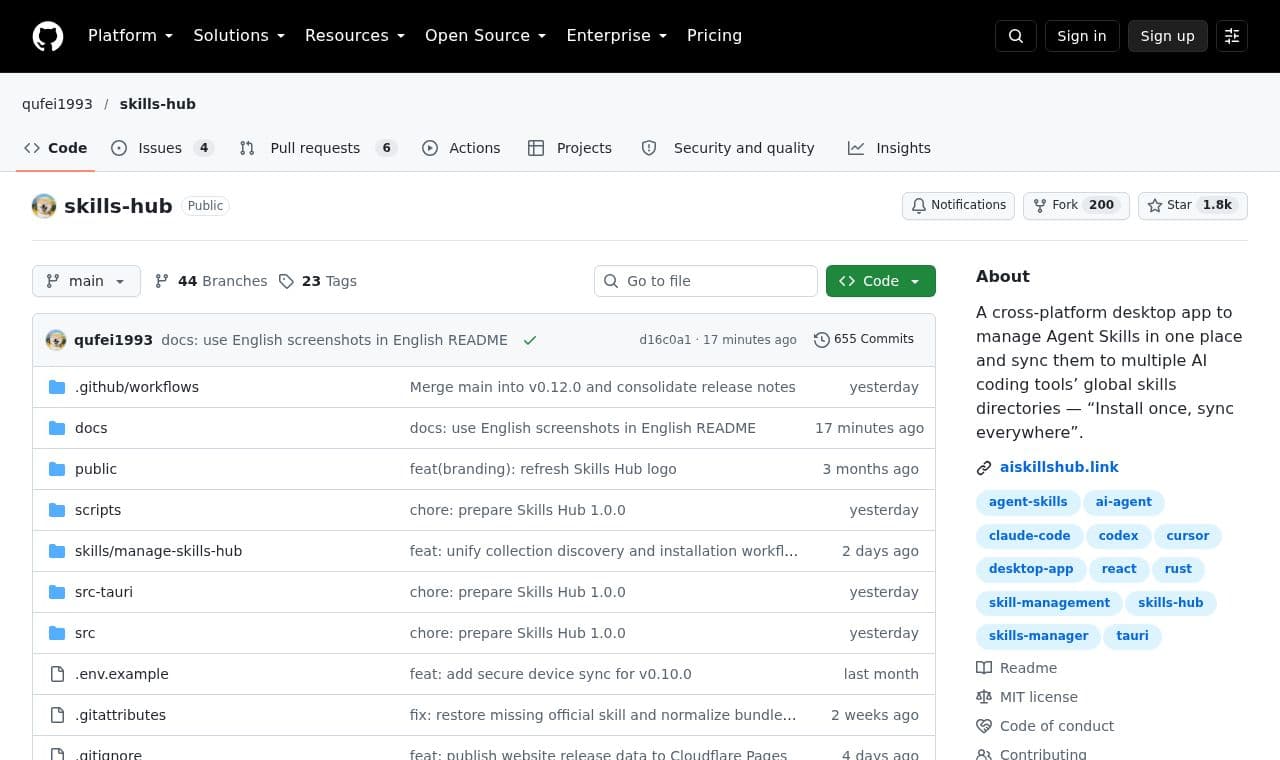Viewport: 1280px width, 760px height.
Task: Click the Go to file search field
Action: point(706,281)
